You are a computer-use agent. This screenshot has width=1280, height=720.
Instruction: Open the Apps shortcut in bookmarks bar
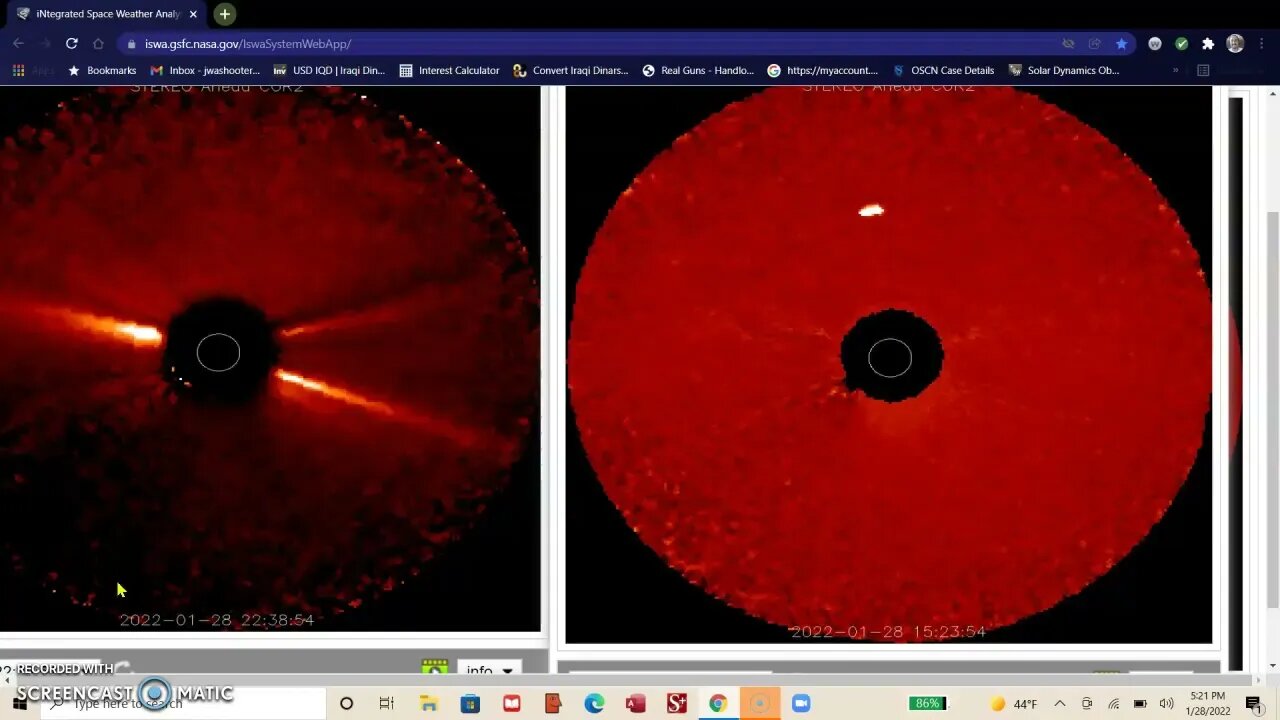(x=33, y=71)
